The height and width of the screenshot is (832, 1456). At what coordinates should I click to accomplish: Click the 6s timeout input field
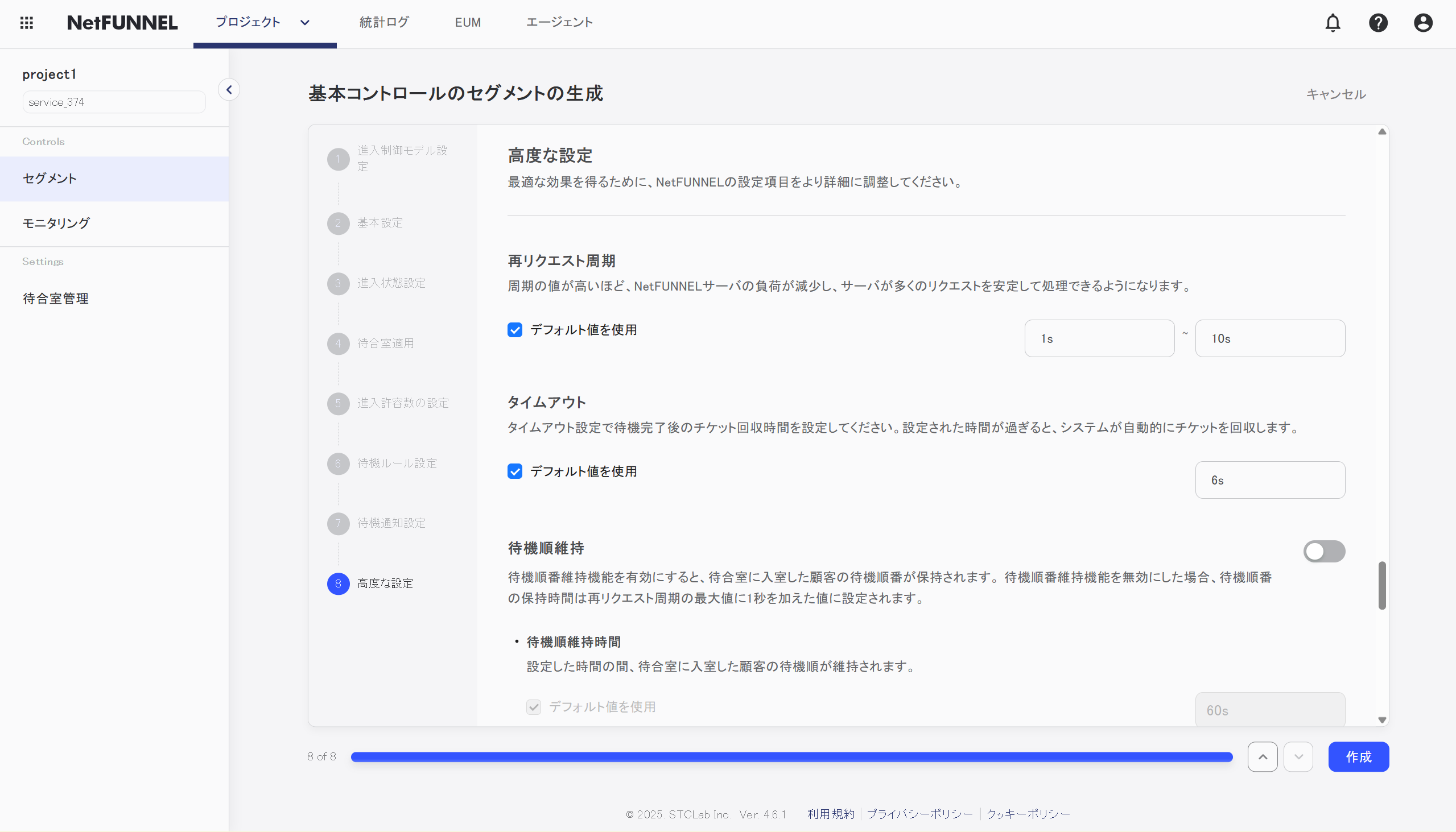pos(1269,480)
